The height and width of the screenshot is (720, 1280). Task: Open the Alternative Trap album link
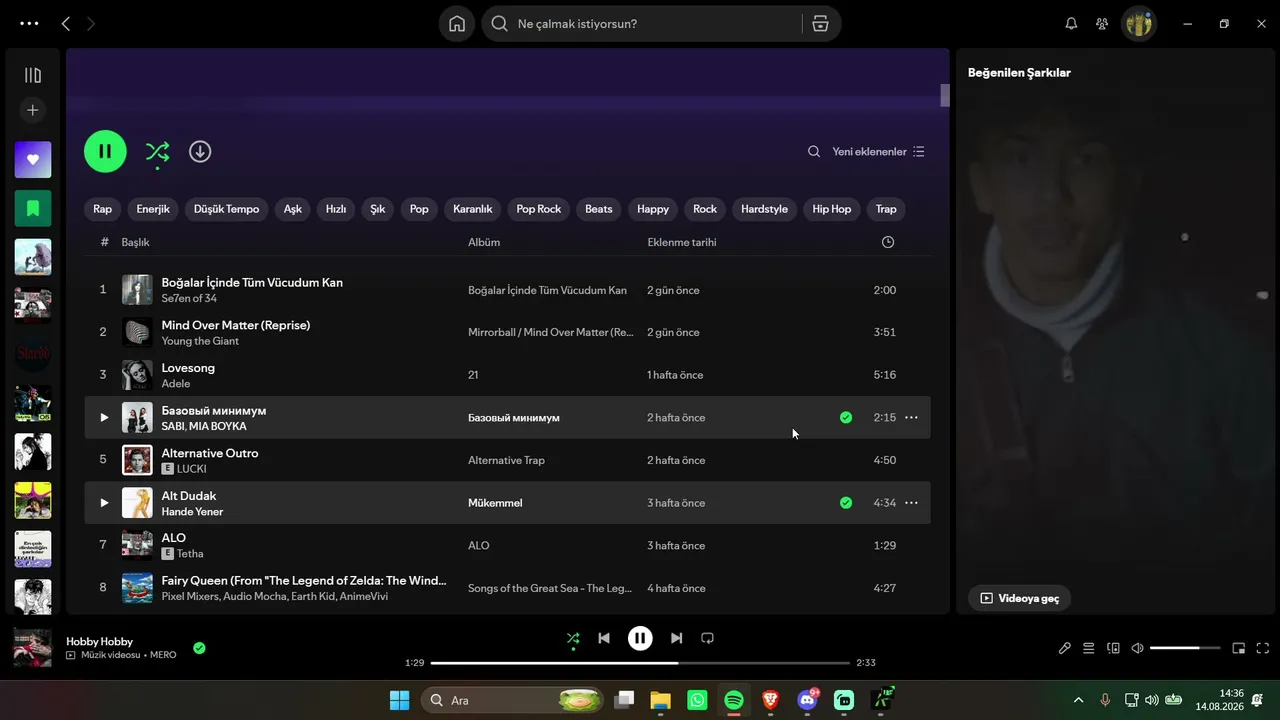tap(508, 460)
